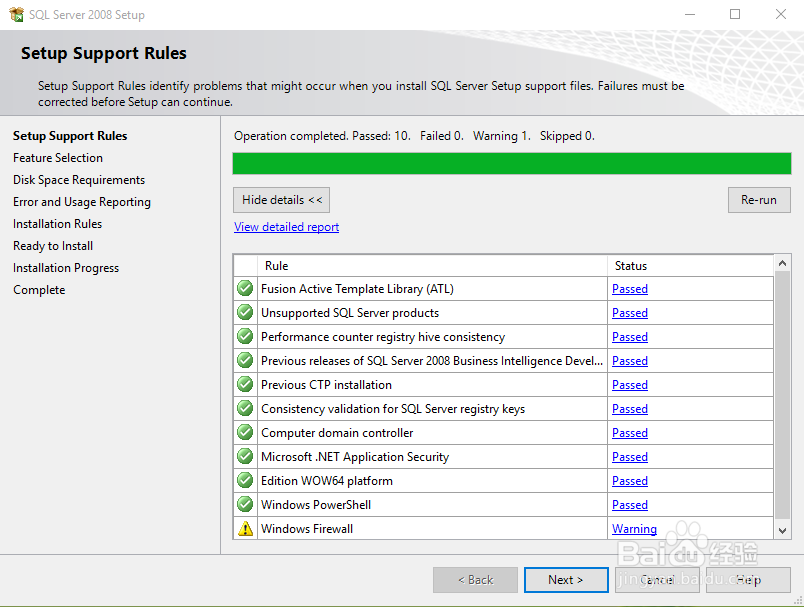
Task: Open Passed status for Computer domain controller
Action: (630, 433)
